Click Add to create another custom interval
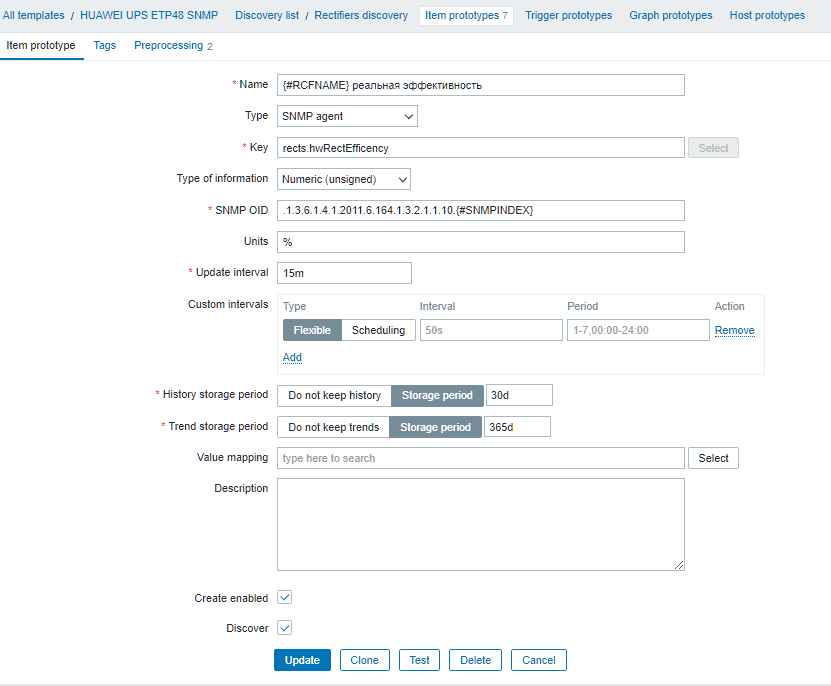The image size is (831, 686). pos(292,357)
